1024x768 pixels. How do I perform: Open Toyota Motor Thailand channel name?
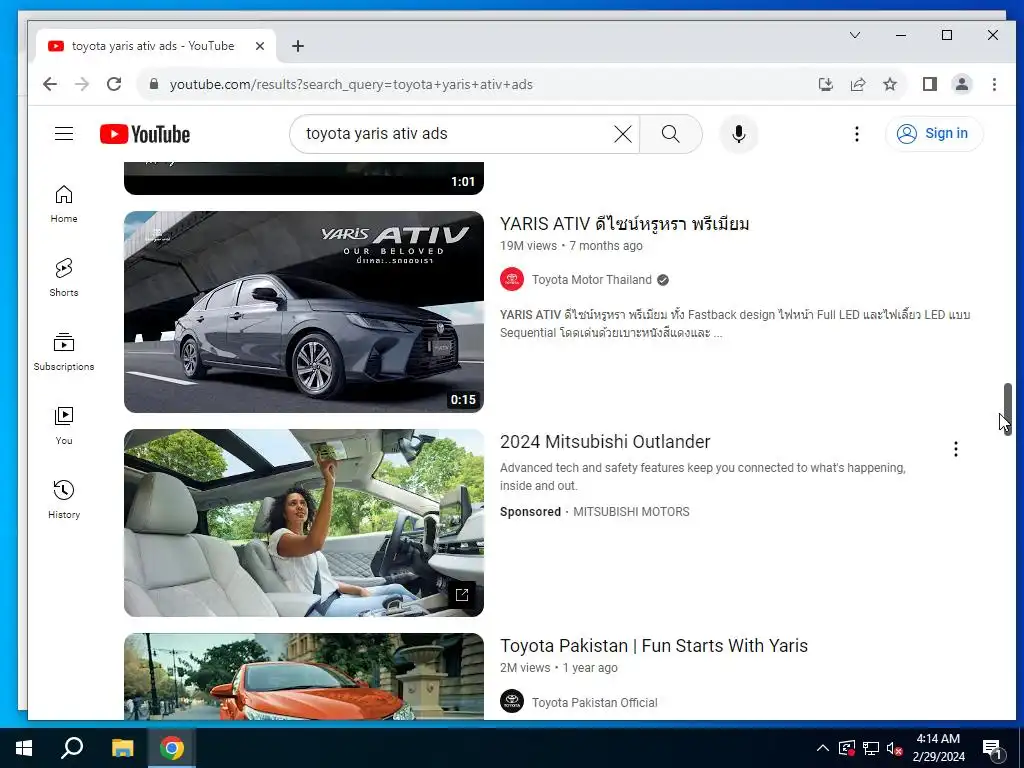(x=592, y=280)
